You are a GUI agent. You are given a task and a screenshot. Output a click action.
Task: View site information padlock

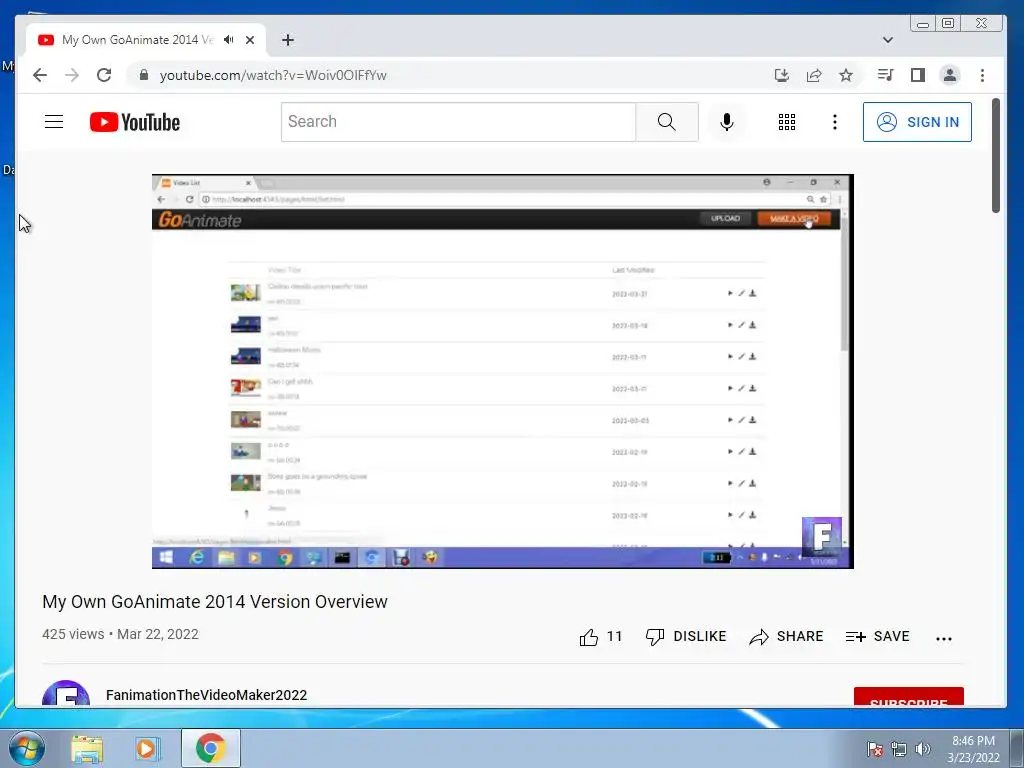[x=144, y=75]
